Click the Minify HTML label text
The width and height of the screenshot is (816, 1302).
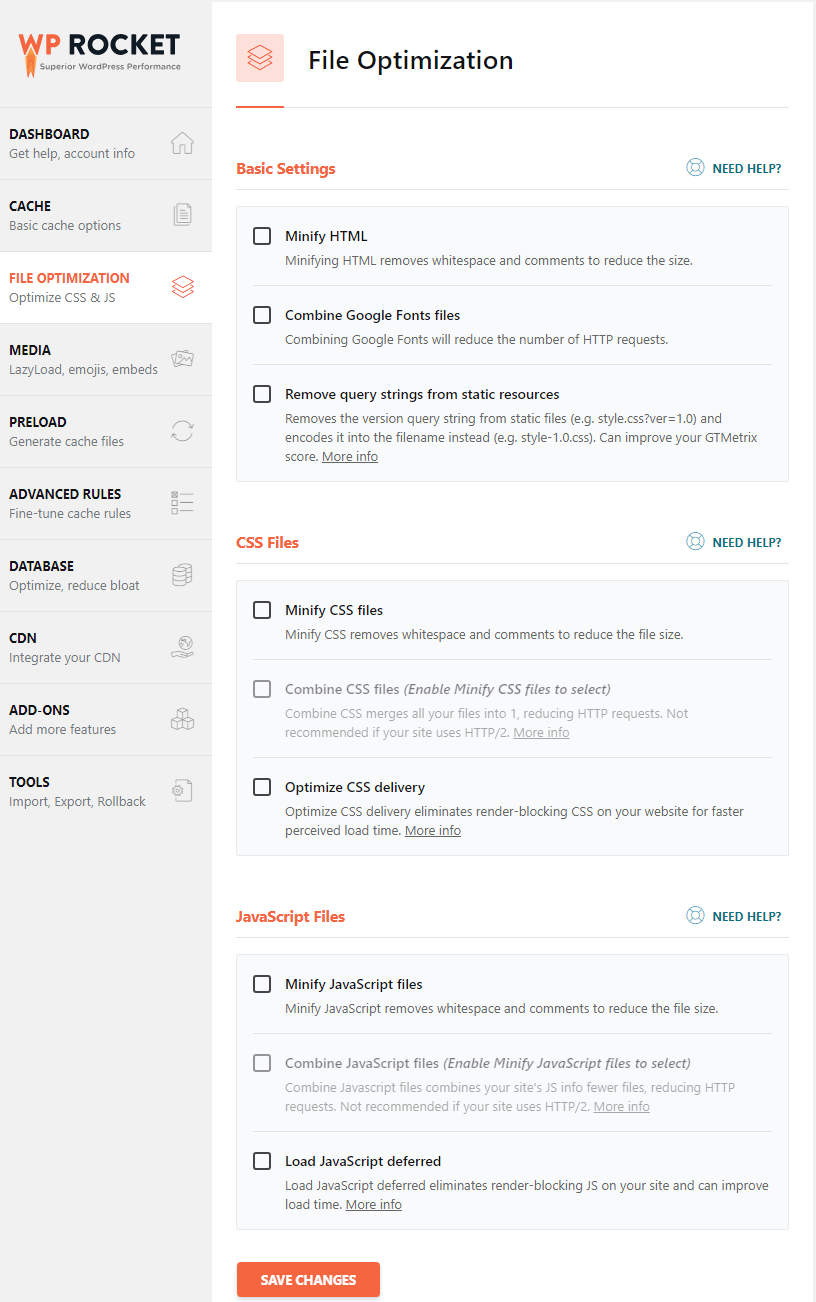click(326, 237)
